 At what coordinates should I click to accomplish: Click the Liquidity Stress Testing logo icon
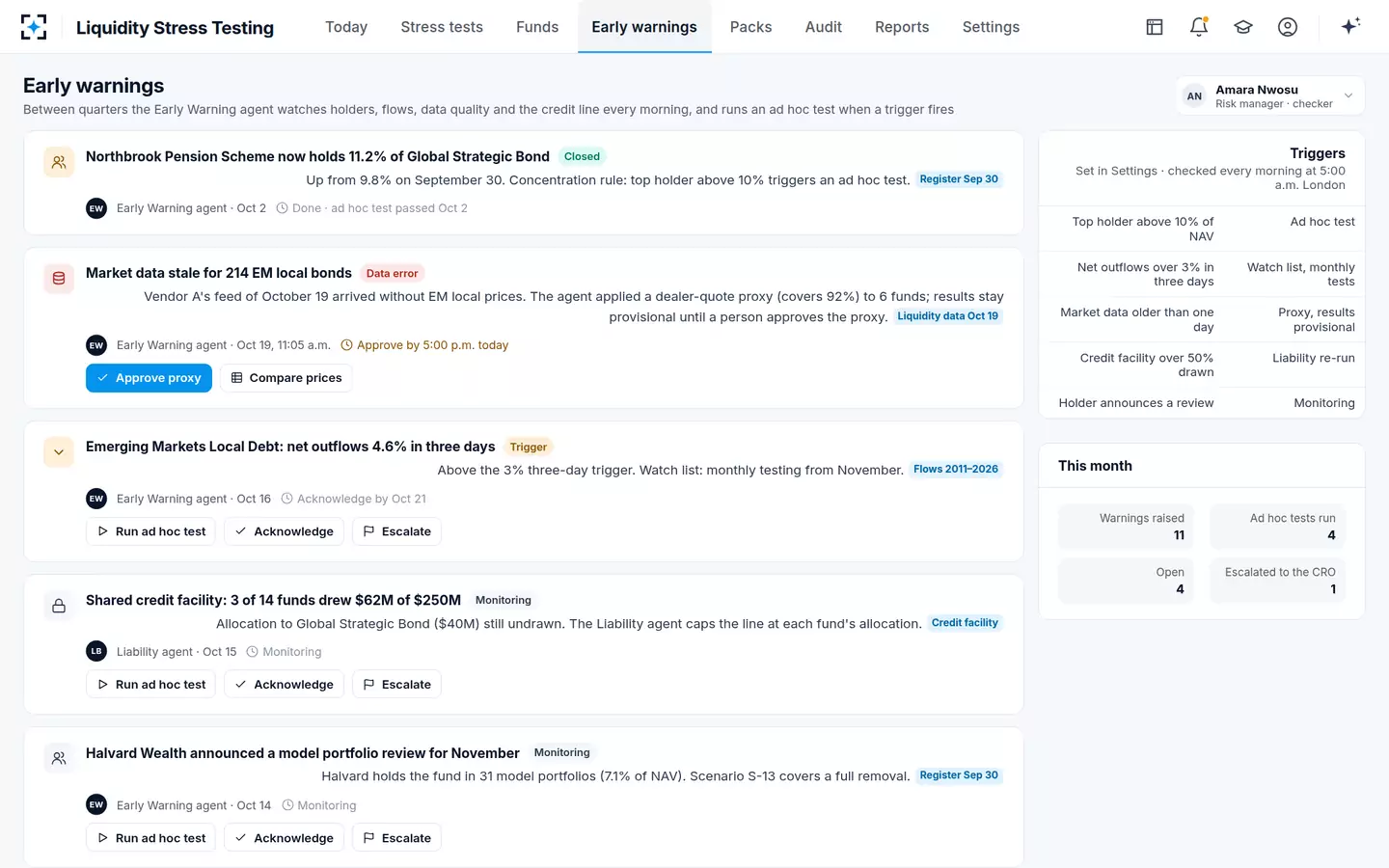34,27
